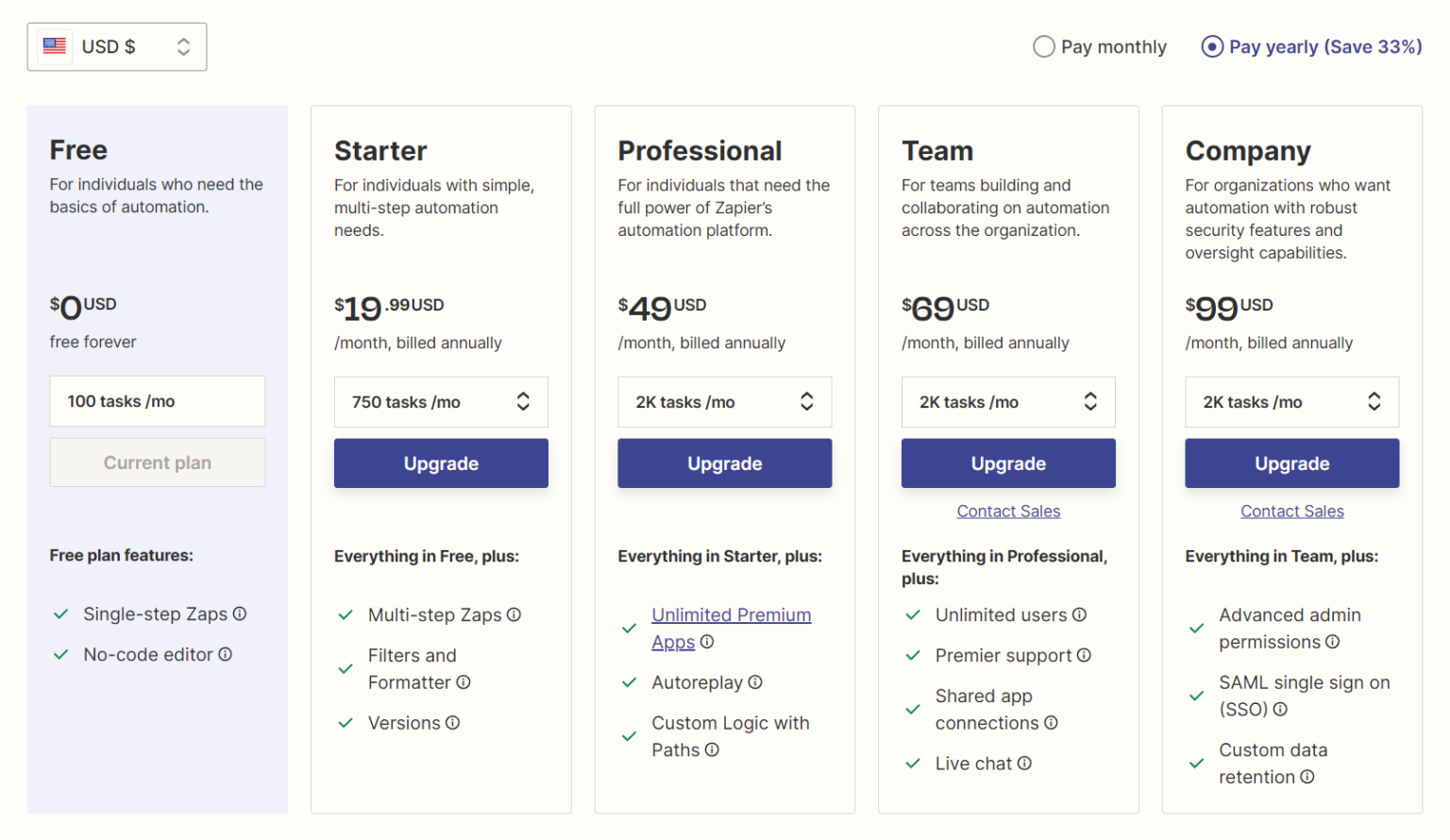Open the Professional plan 2K tasks dropdown
Image resolution: width=1450 pixels, height=840 pixels.
coord(724,401)
